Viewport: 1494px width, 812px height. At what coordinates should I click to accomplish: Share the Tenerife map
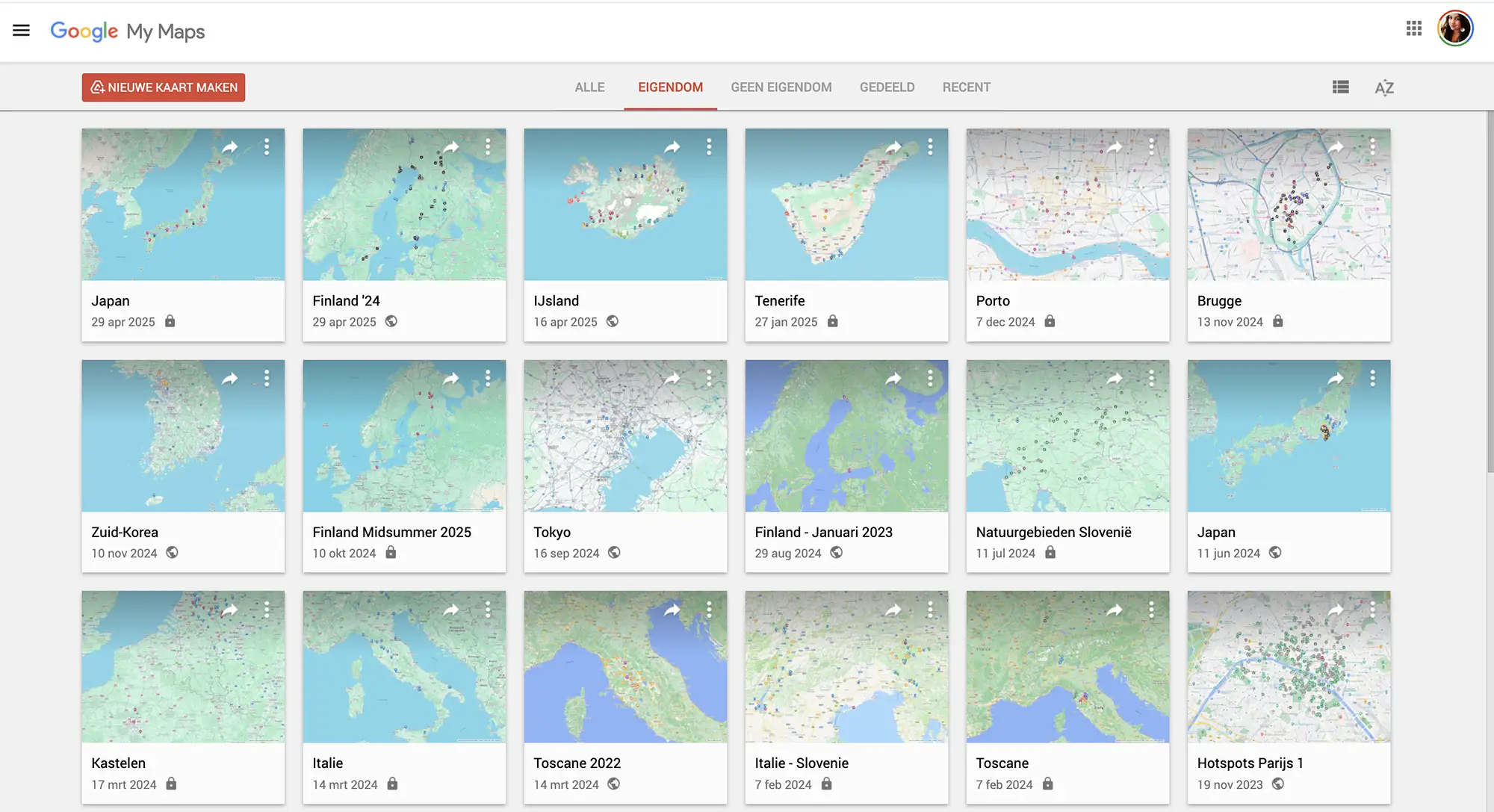coord(893,147)
